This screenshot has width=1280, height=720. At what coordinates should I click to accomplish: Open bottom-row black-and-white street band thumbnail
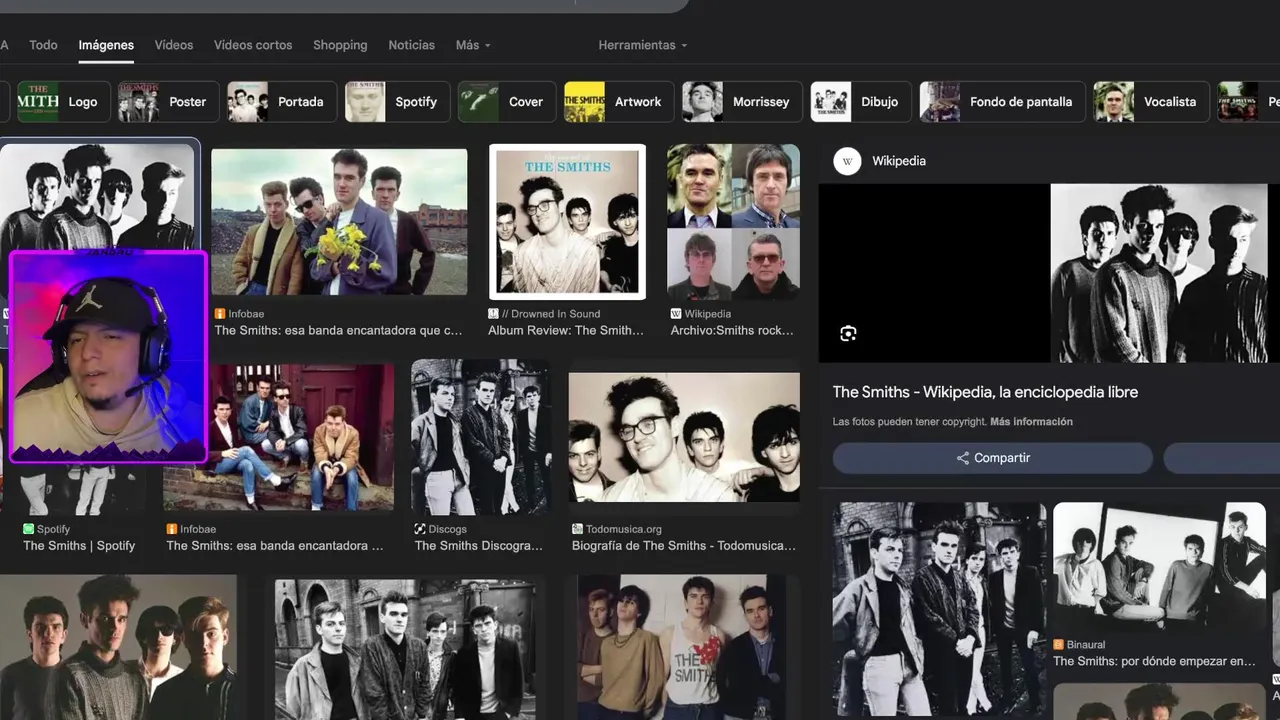coord(405,648)
